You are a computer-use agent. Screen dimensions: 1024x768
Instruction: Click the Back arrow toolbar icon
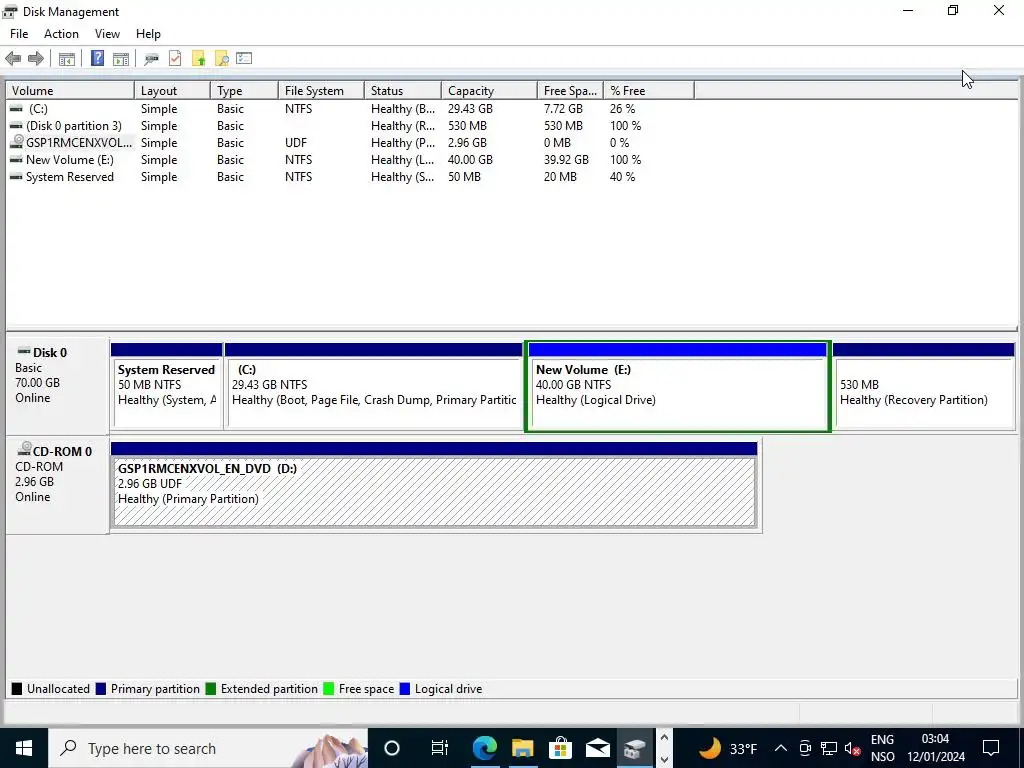[x=13, y=59]
